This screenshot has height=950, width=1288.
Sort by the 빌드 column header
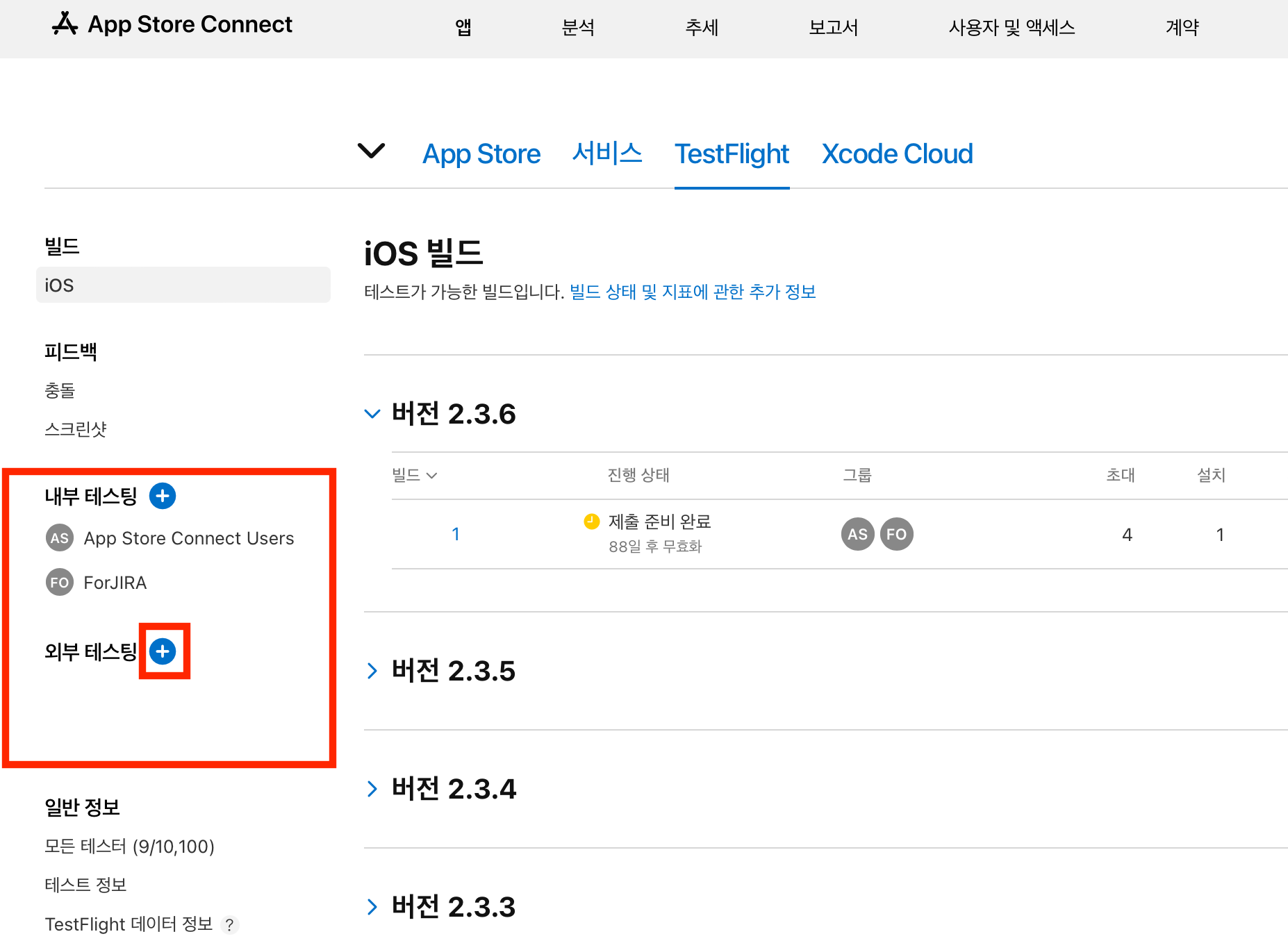[414, 475]
